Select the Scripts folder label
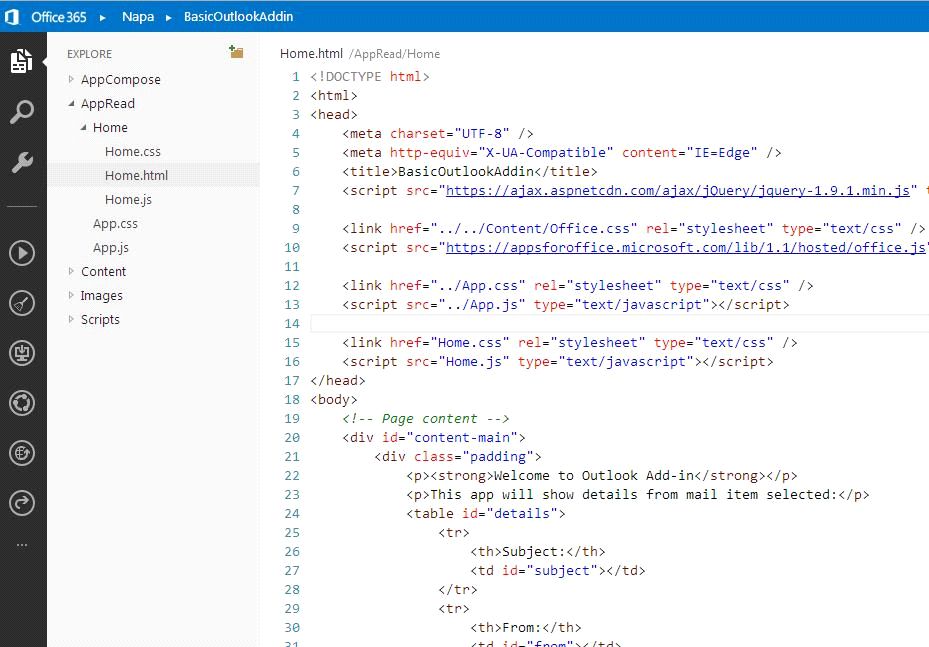This screenshot has width=929, height=647. (100, 319)
